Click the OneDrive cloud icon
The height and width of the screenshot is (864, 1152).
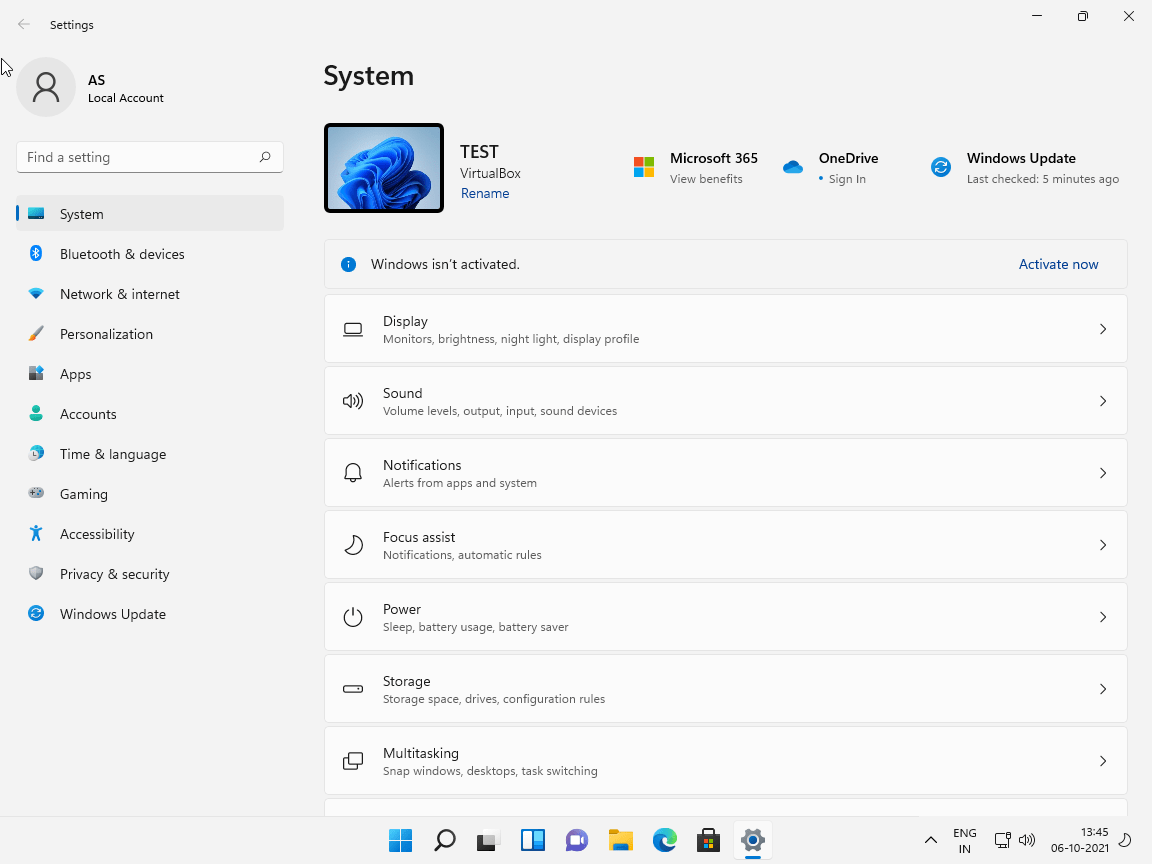[793, 167]
